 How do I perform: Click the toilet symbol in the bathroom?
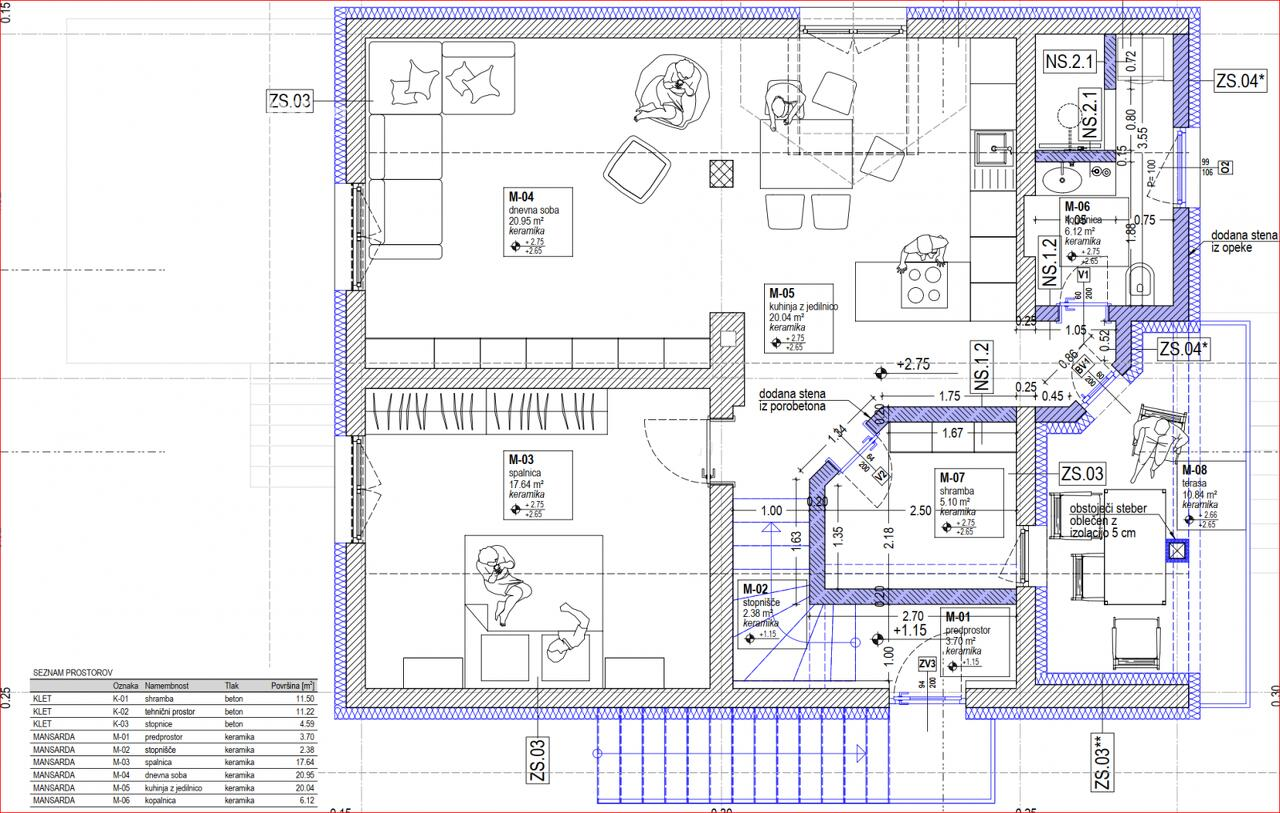[1139, 280]
